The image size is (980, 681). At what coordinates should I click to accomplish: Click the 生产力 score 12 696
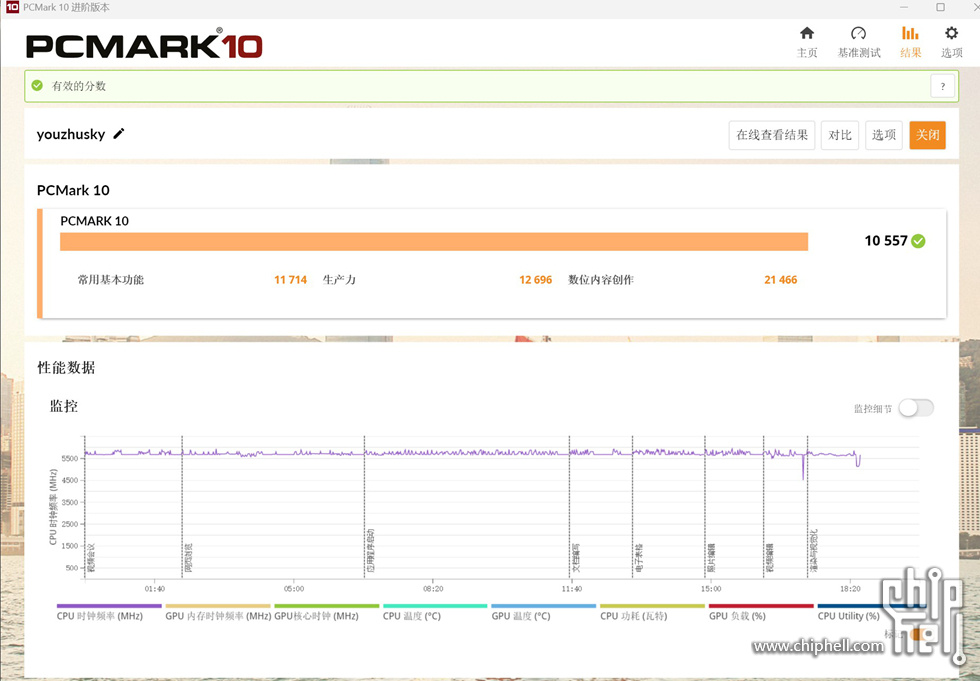pyautogui.click(x=536, y=280)
